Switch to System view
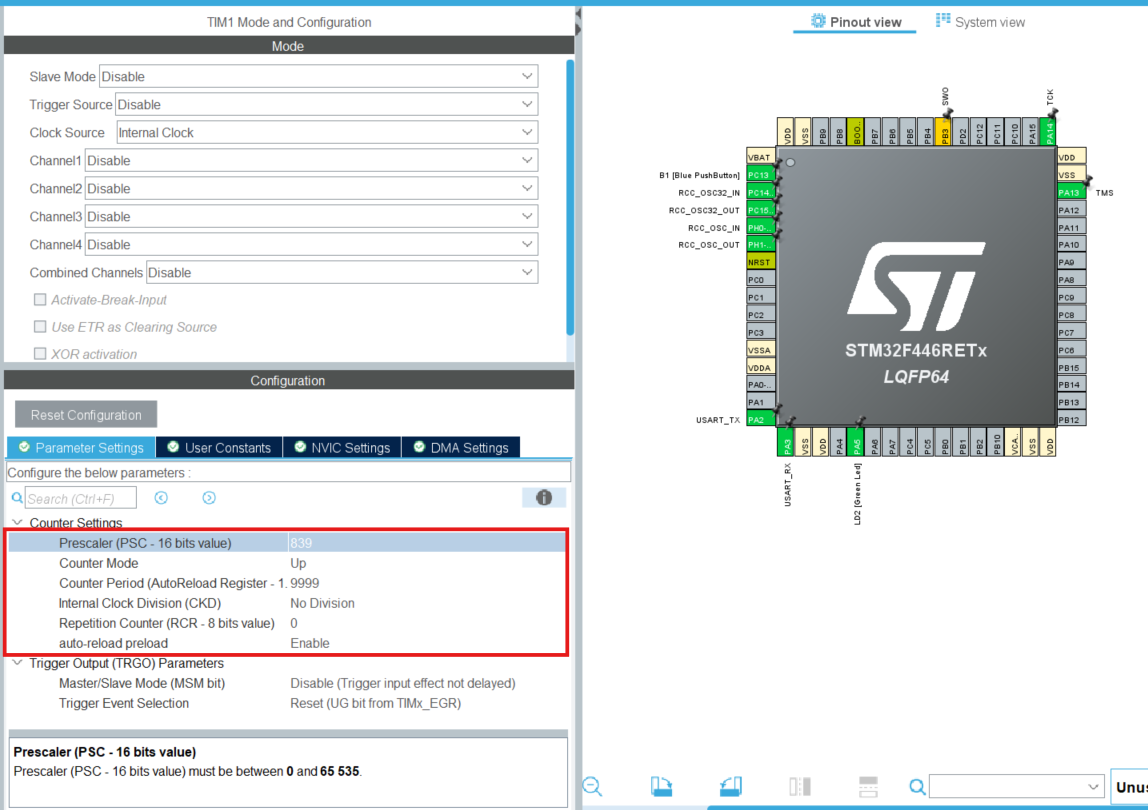The height and width of the screenshot is (810, 1148). click(x=980, y=22)
